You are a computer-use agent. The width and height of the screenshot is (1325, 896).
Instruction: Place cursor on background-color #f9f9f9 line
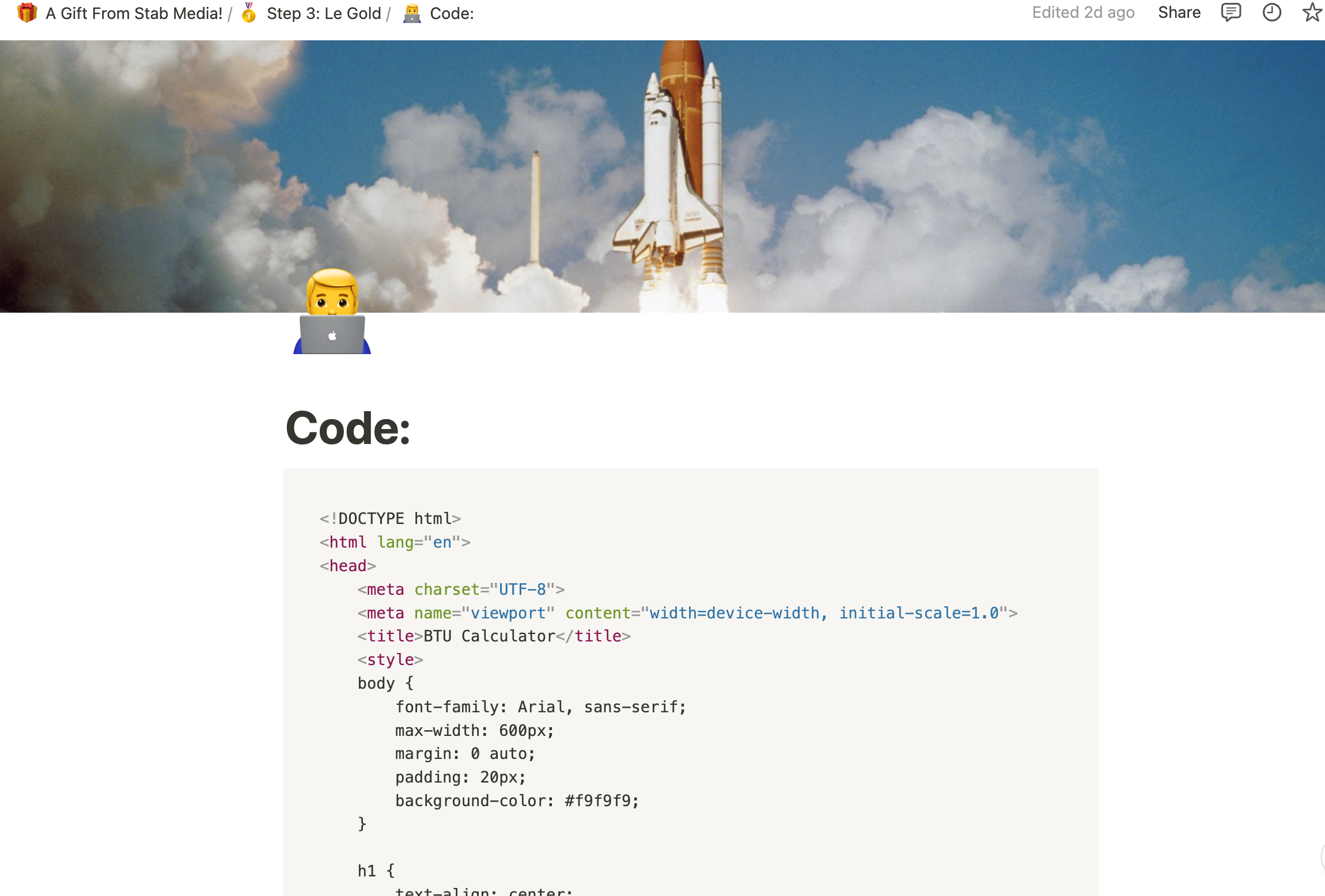pyautogui.click(x=517, y=800)
